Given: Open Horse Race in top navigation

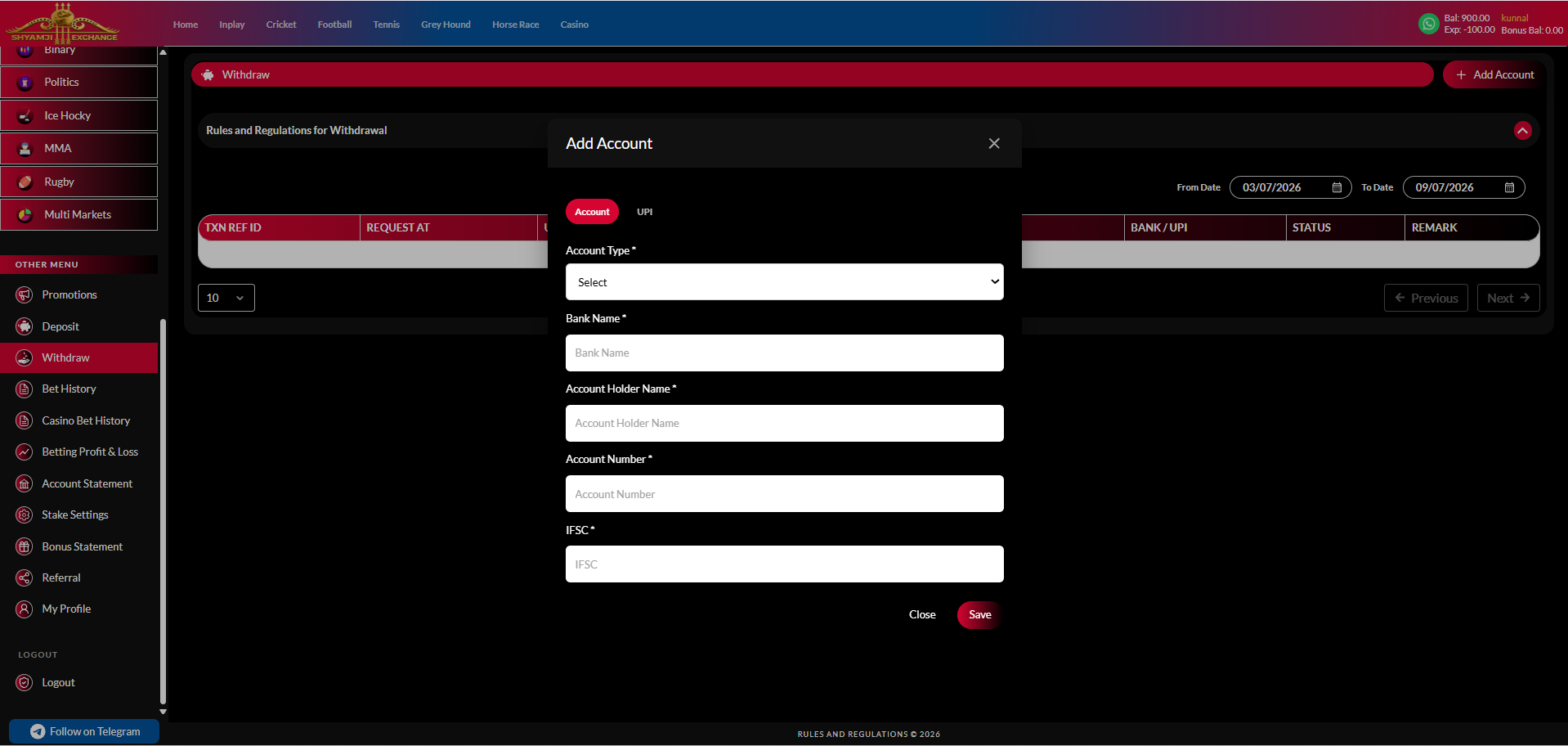Looking at the screenshot, I should 516,25.
